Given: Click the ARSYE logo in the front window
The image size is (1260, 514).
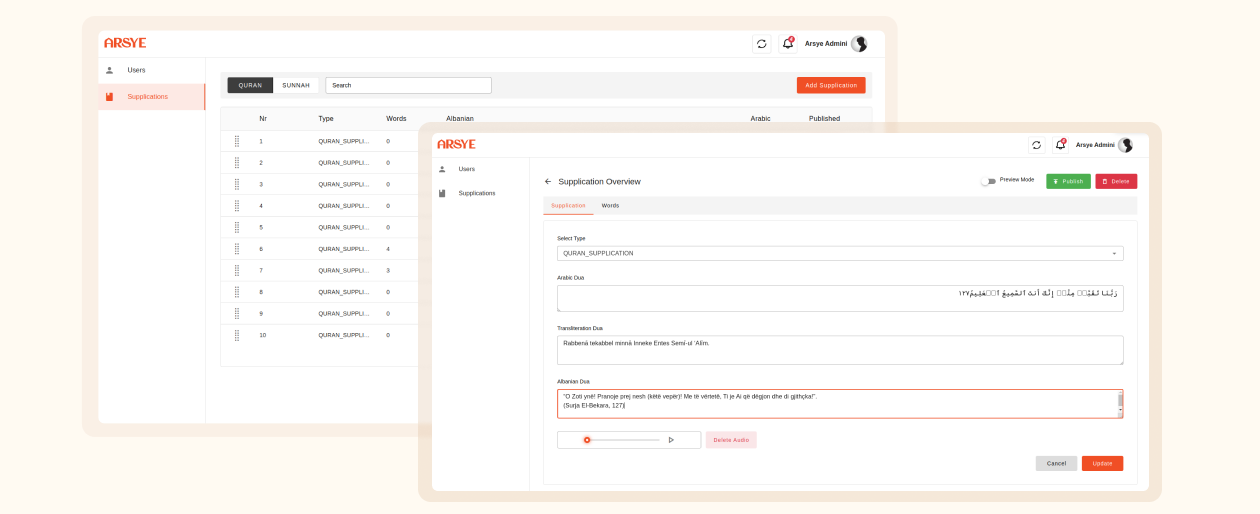Looking at the screenshot, I should (x=456, y=144).
